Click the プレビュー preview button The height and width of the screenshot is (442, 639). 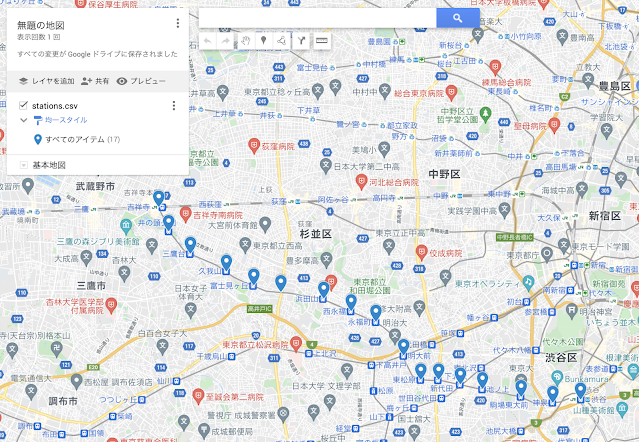[x=141, y=81]
